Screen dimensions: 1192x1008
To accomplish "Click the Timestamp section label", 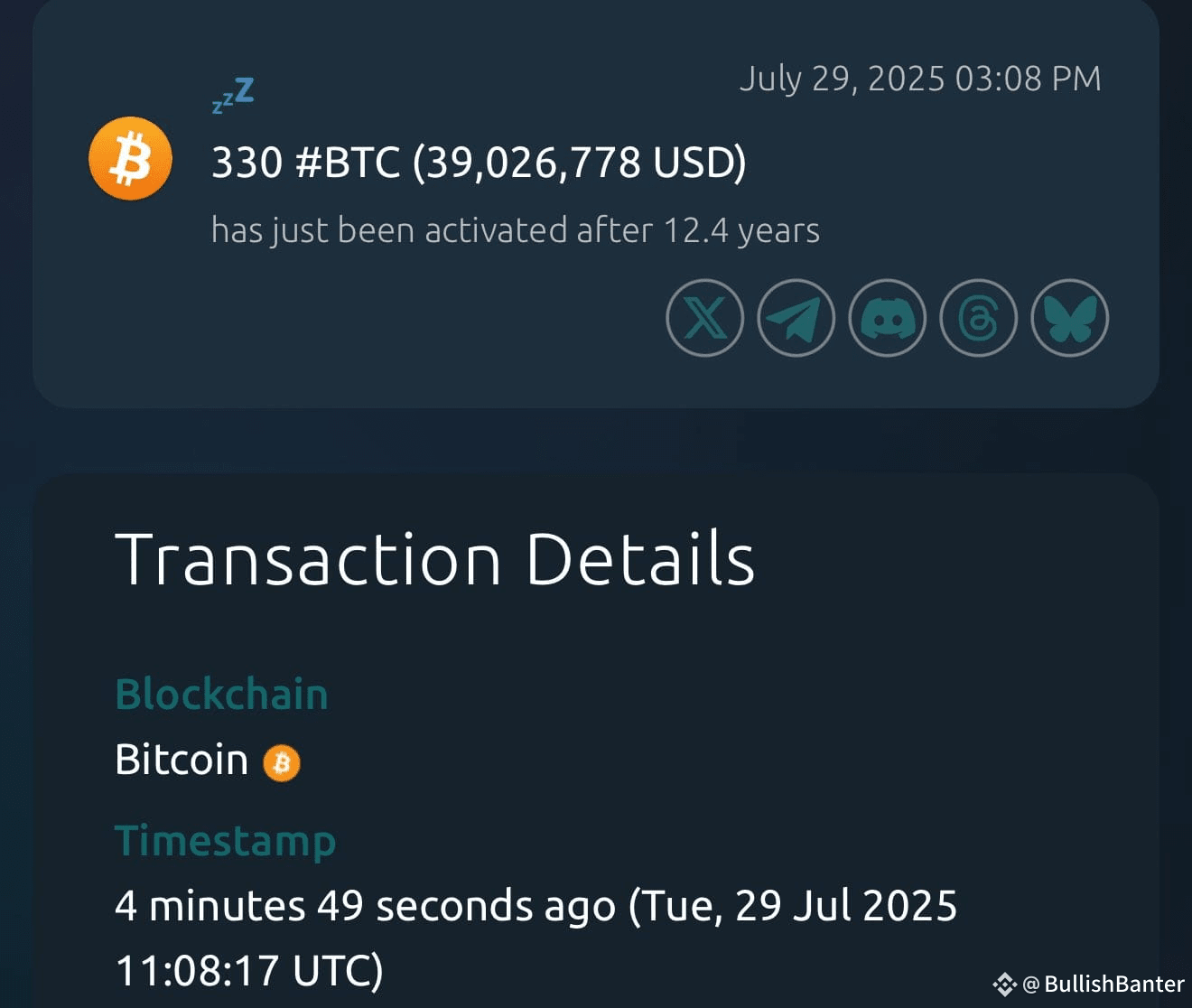I will 225,840.
